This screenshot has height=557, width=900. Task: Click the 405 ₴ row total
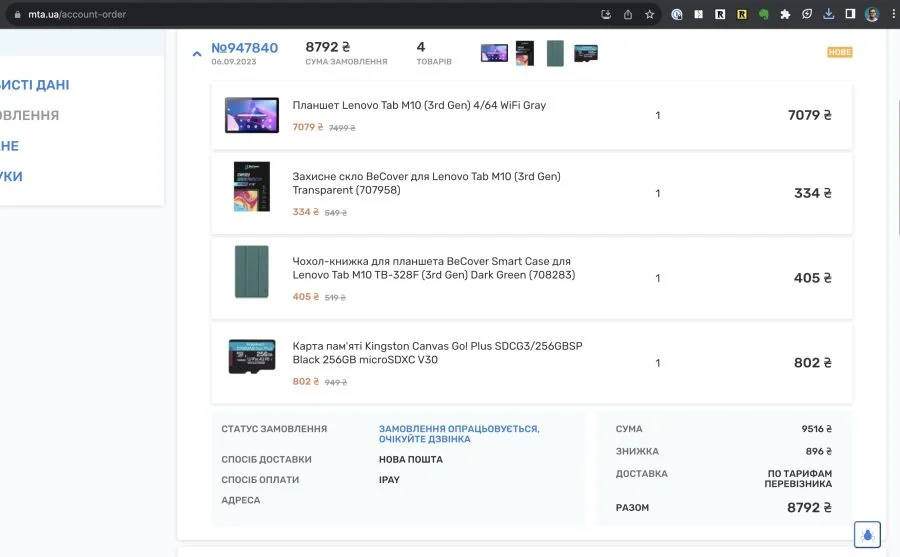[813, 278]
